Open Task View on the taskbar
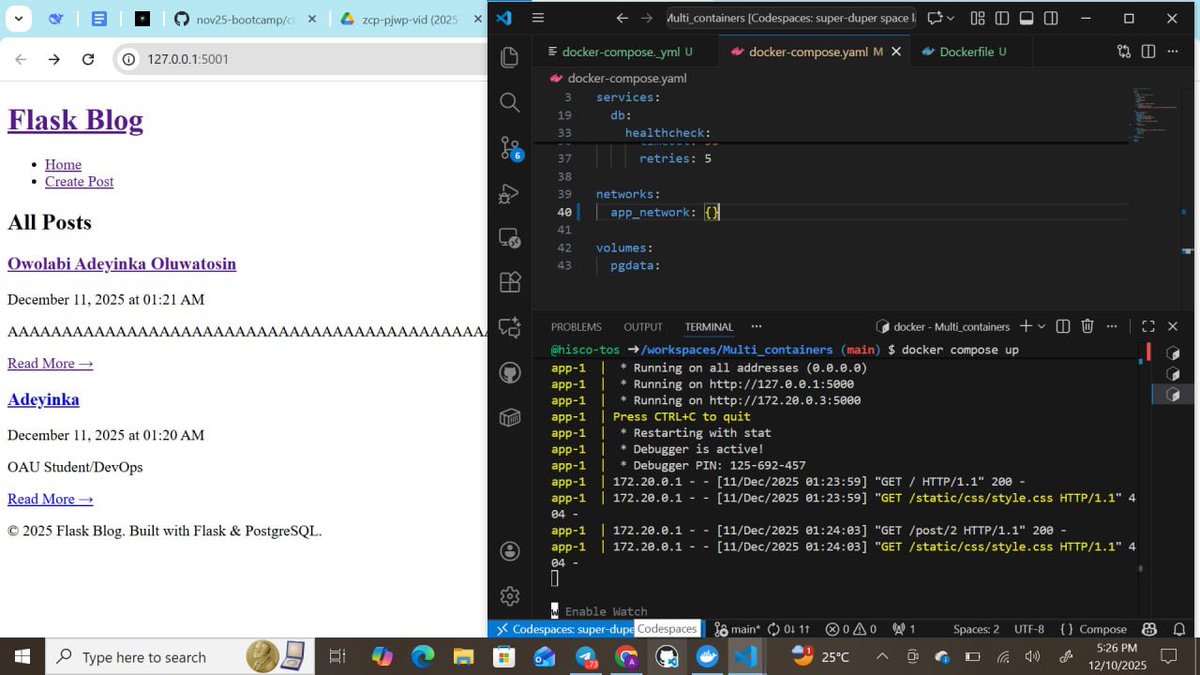This screenshot has height=675, width=1200. click(x=337, y=657)
